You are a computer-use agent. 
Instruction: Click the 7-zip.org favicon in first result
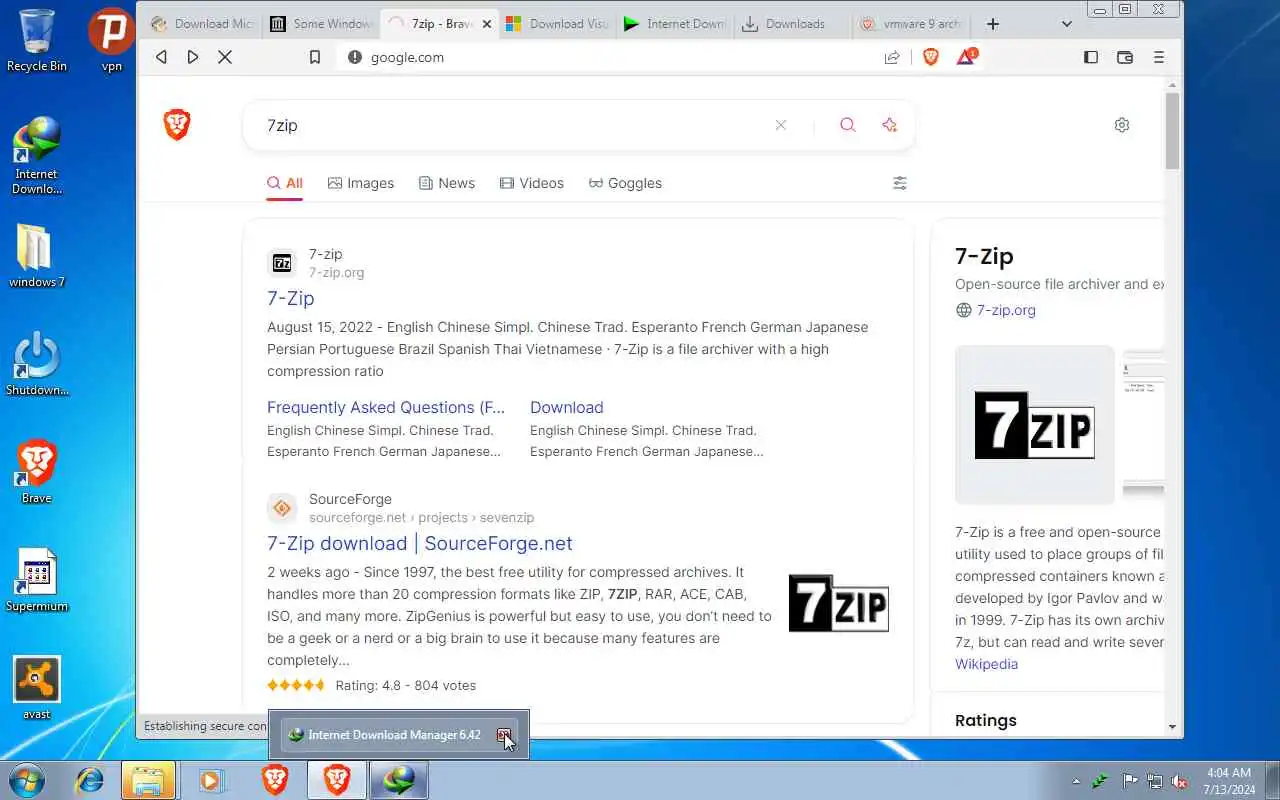(x=282, y=263)
